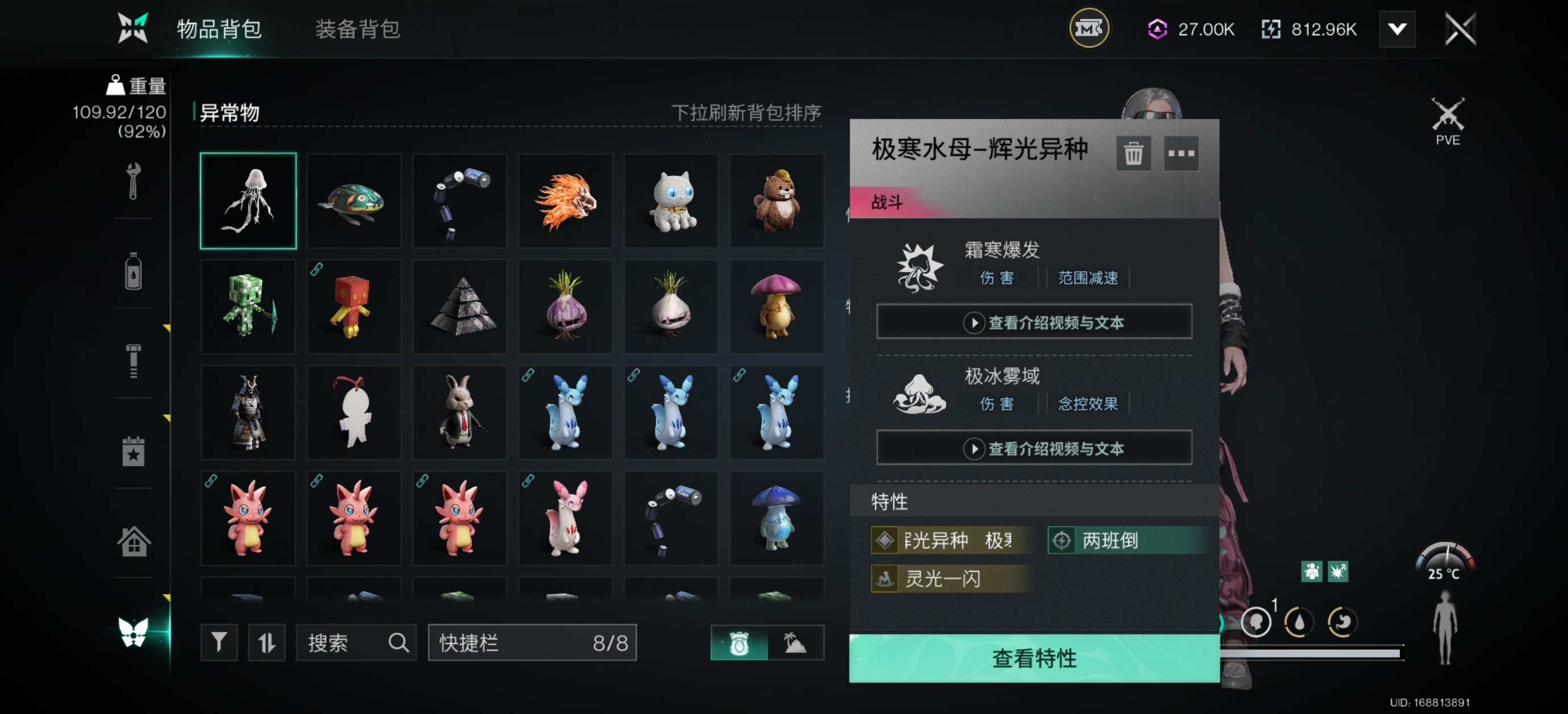
Task: Toggle PVE mode crossed swords icon
Action: click(x=1448, y=121)
